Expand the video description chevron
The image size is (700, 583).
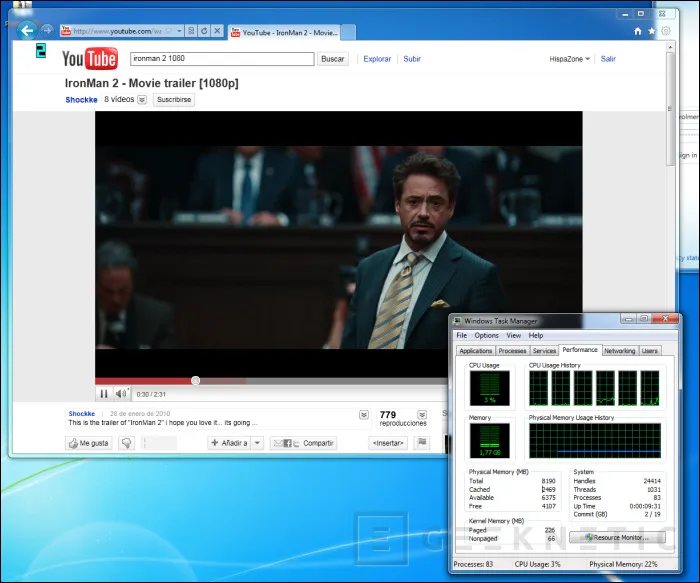pos(364,415)
